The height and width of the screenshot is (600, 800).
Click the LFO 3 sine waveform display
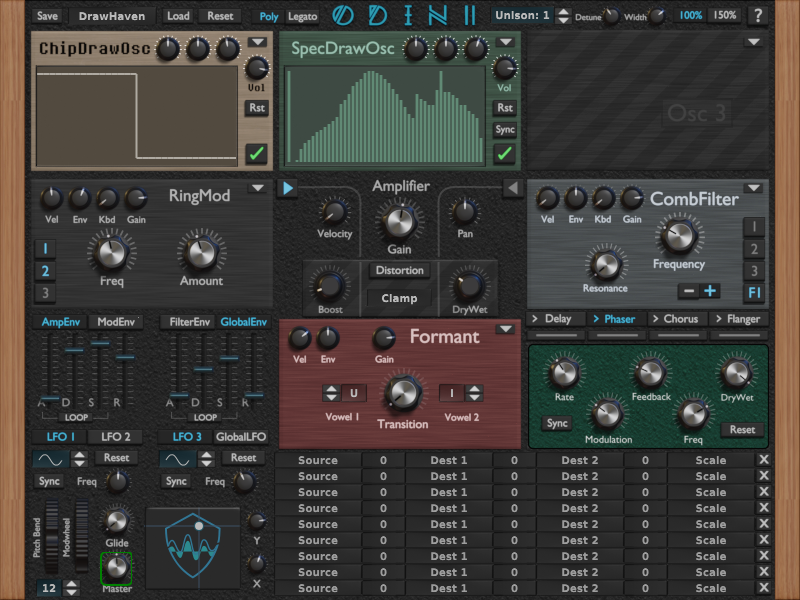click(x=178, y=459)
